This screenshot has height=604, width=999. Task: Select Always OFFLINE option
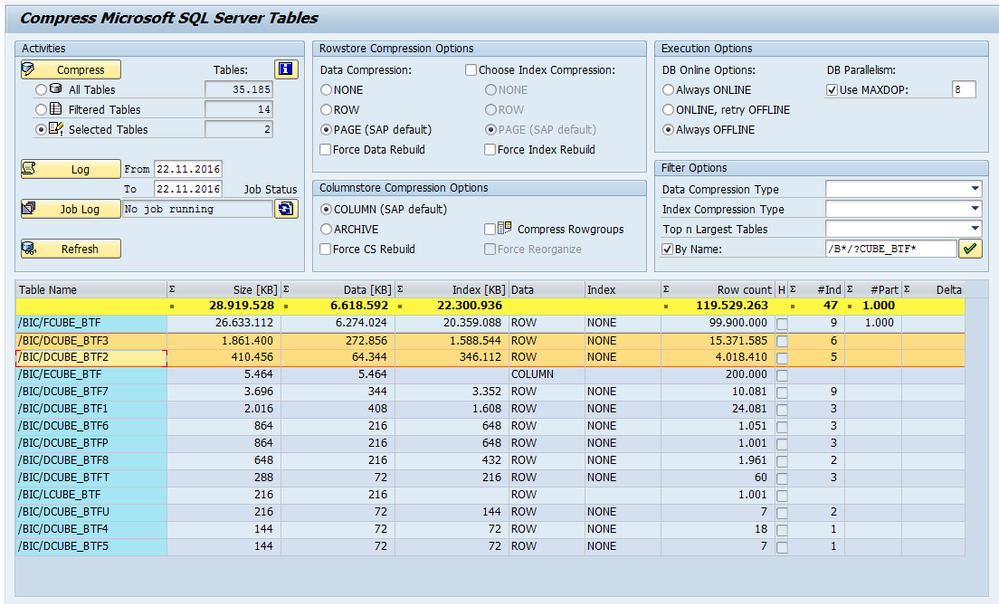pos(668,129)
